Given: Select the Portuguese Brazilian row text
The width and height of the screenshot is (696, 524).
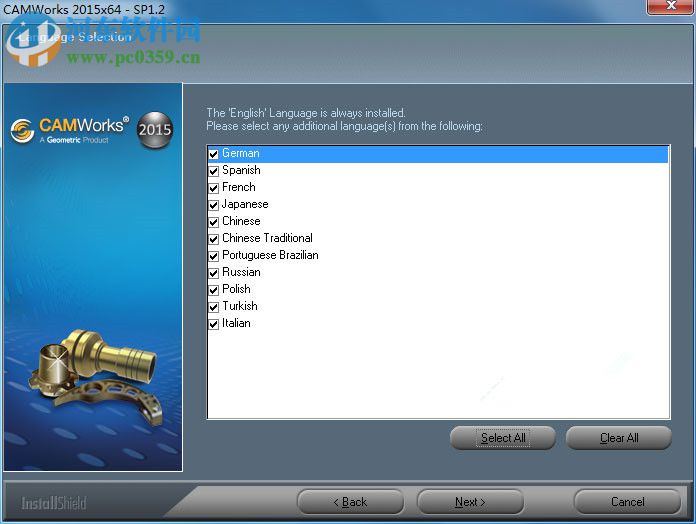Looking at the screenshot, I should click(270, 255).
